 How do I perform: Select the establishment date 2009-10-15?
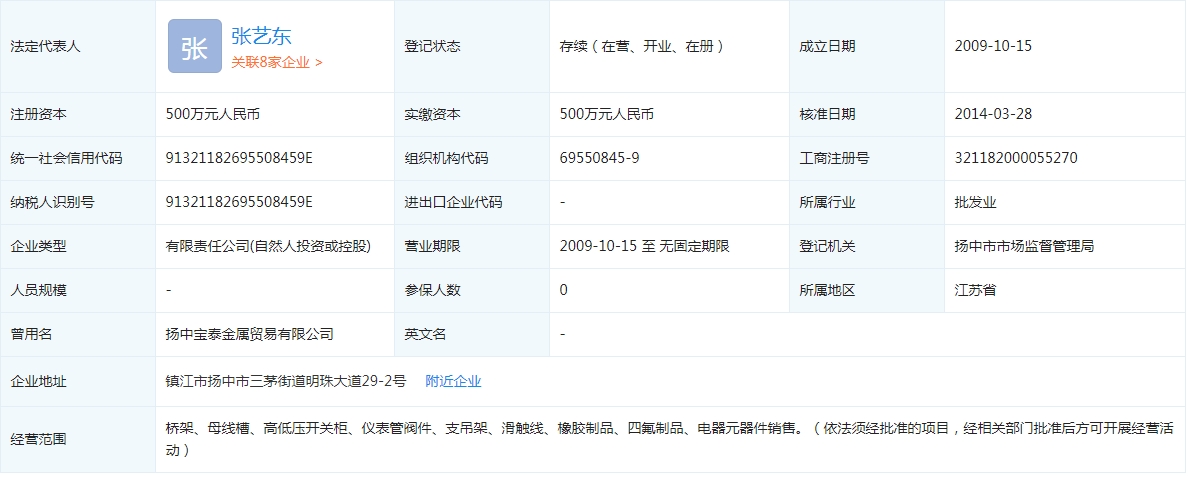click(992, 46)
